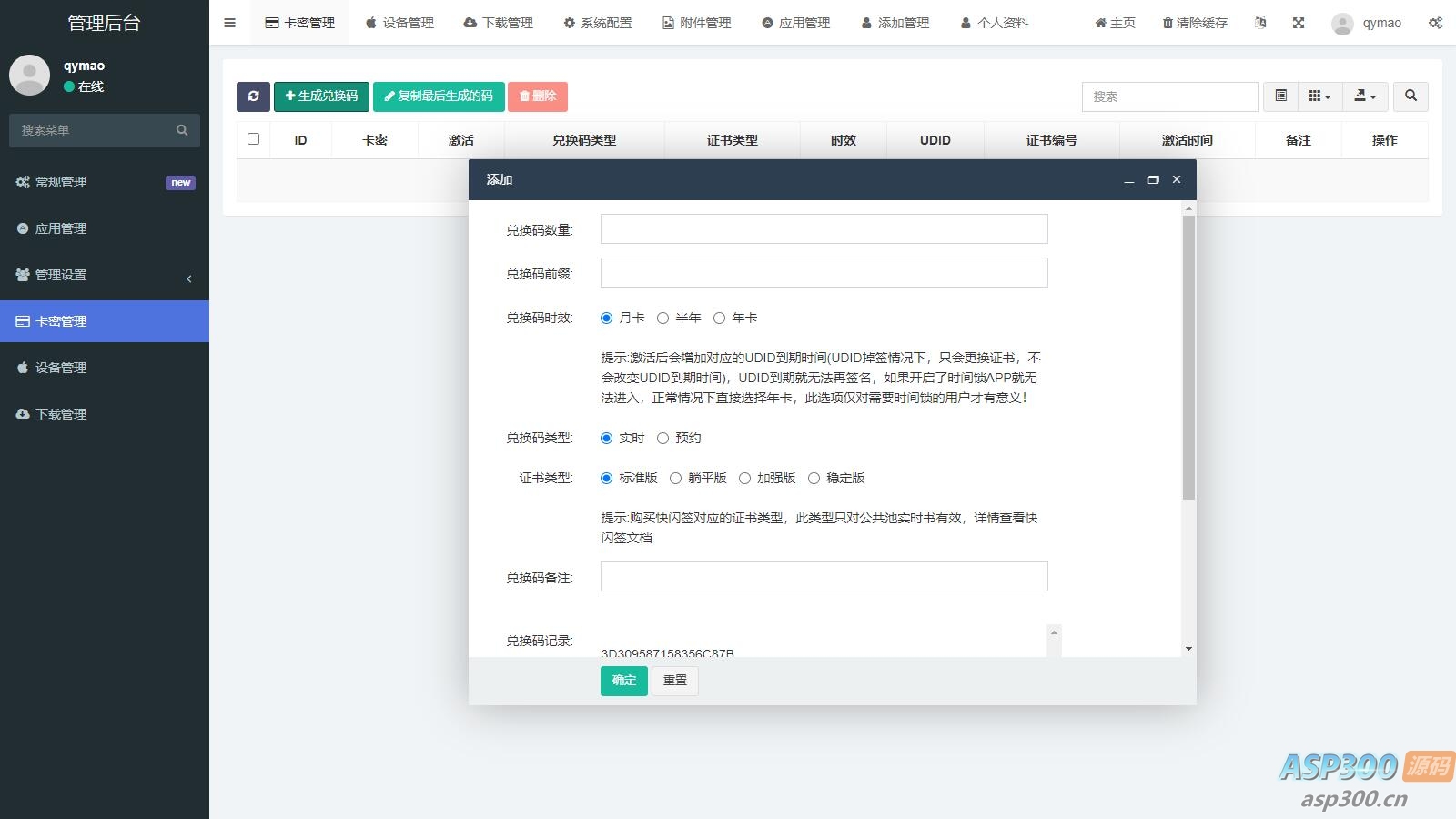Screen dimensions: 1456x819
Task: Open the language switch icon
Action: (1260, 23)
